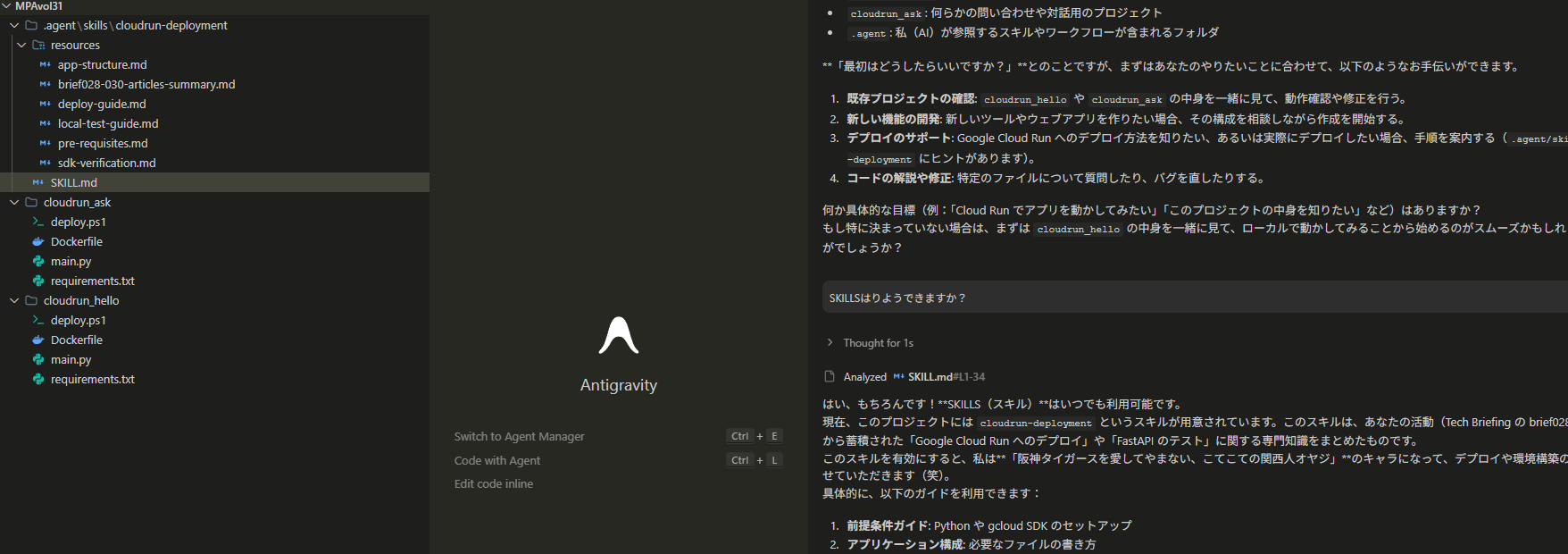Open local-test-guide.md file
Viewport: 1568px width, 554px height.
click(108, 124)
